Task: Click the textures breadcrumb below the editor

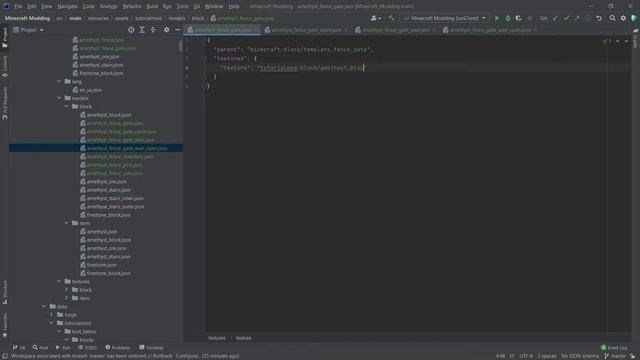Action: [217, 338]
